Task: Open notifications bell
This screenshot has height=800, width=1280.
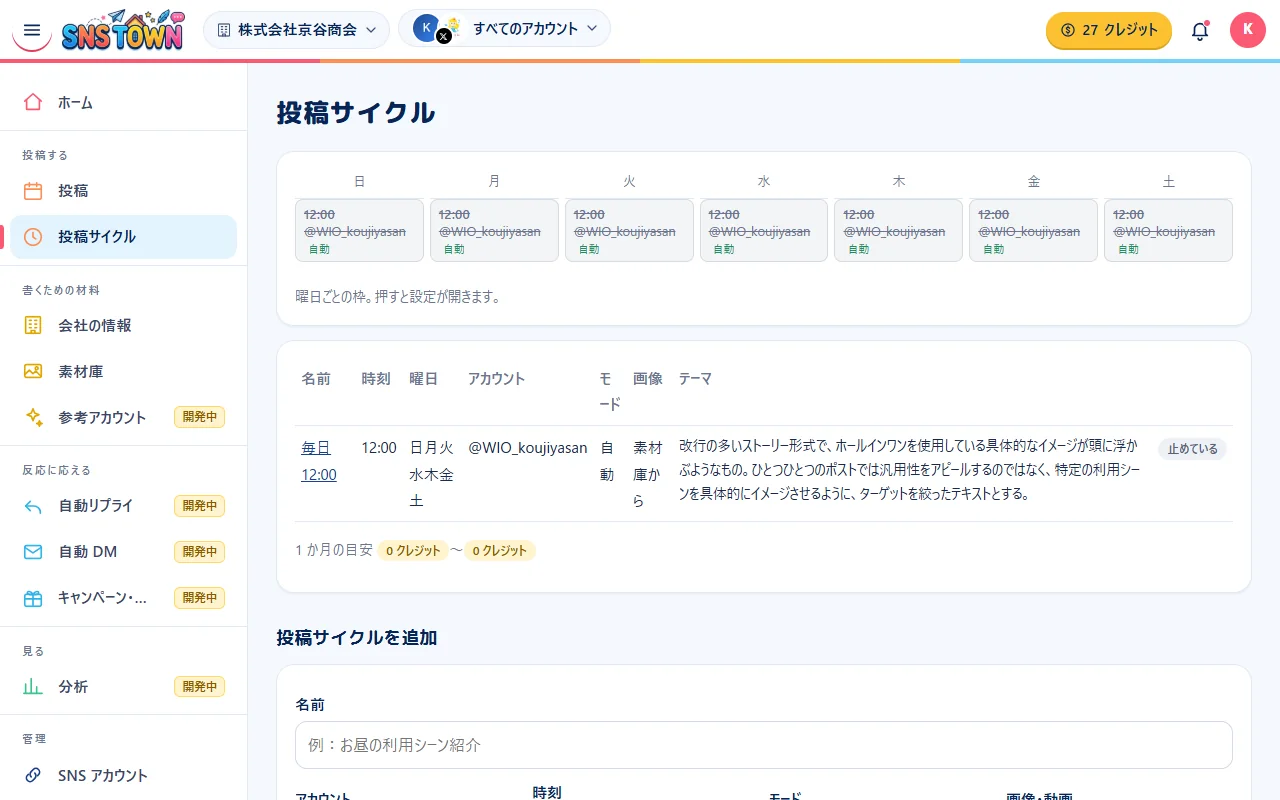Action: (1200, 30)
